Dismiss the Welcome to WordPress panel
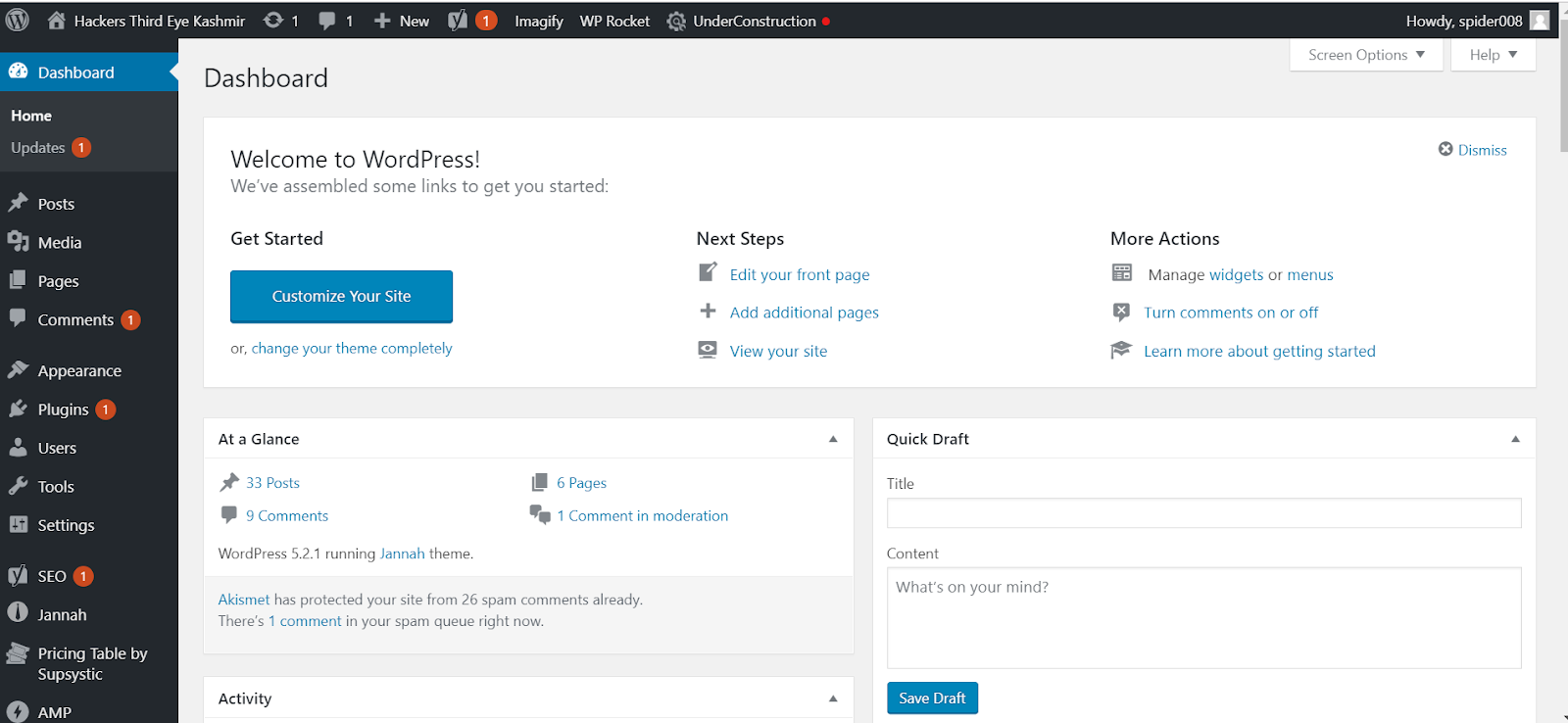This screenshot has width=1568, height=723. (x=1472, y=150)
